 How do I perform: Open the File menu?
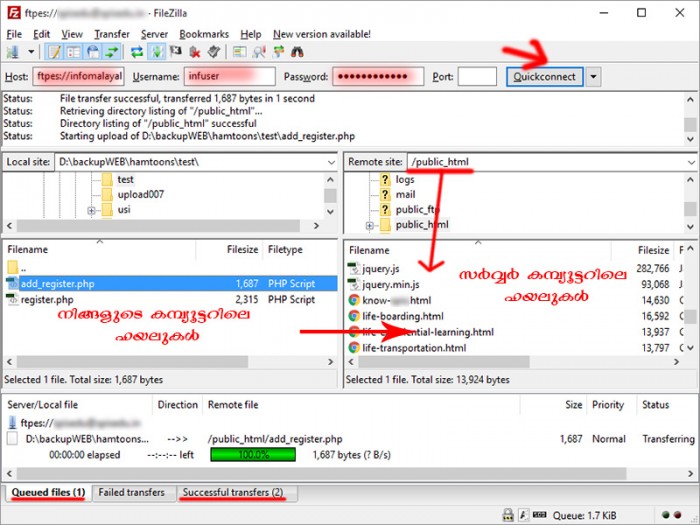tap(14, 34)
